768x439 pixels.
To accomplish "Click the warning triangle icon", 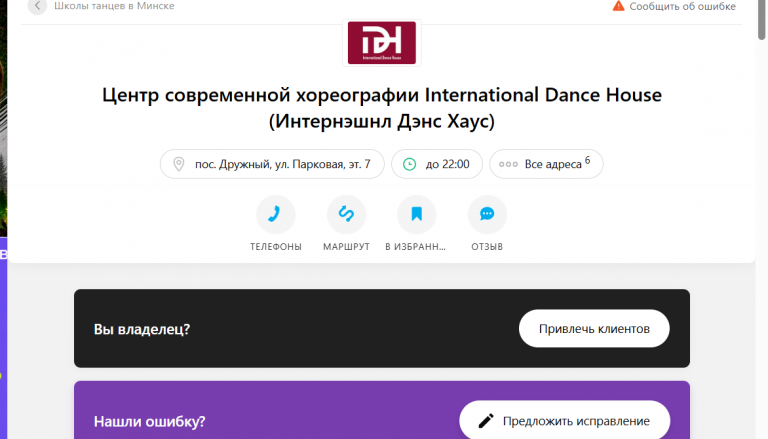I will click(x=619, y=6).
